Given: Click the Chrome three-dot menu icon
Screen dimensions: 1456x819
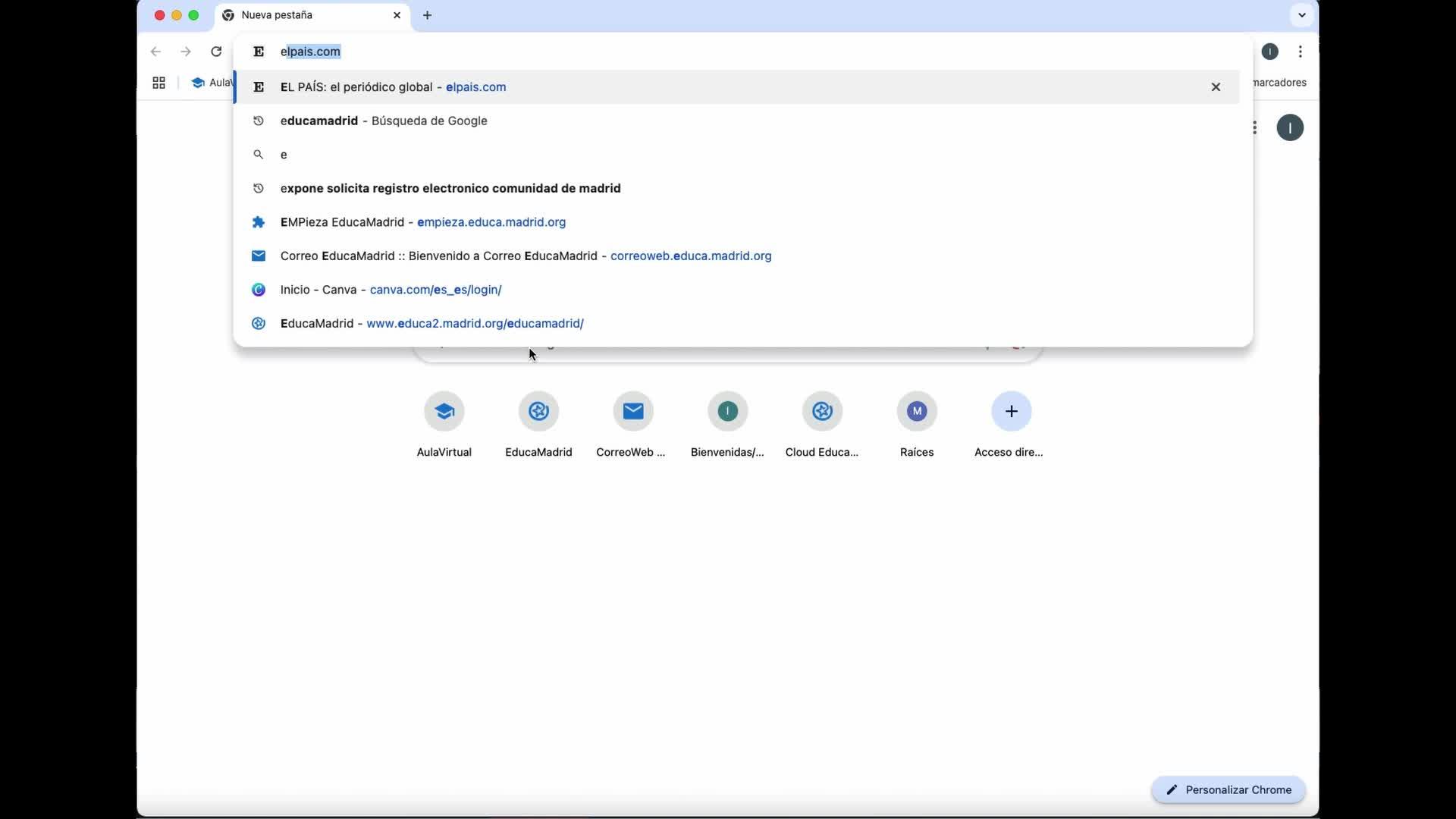Looking at the screenshot, I should 1301,52.
